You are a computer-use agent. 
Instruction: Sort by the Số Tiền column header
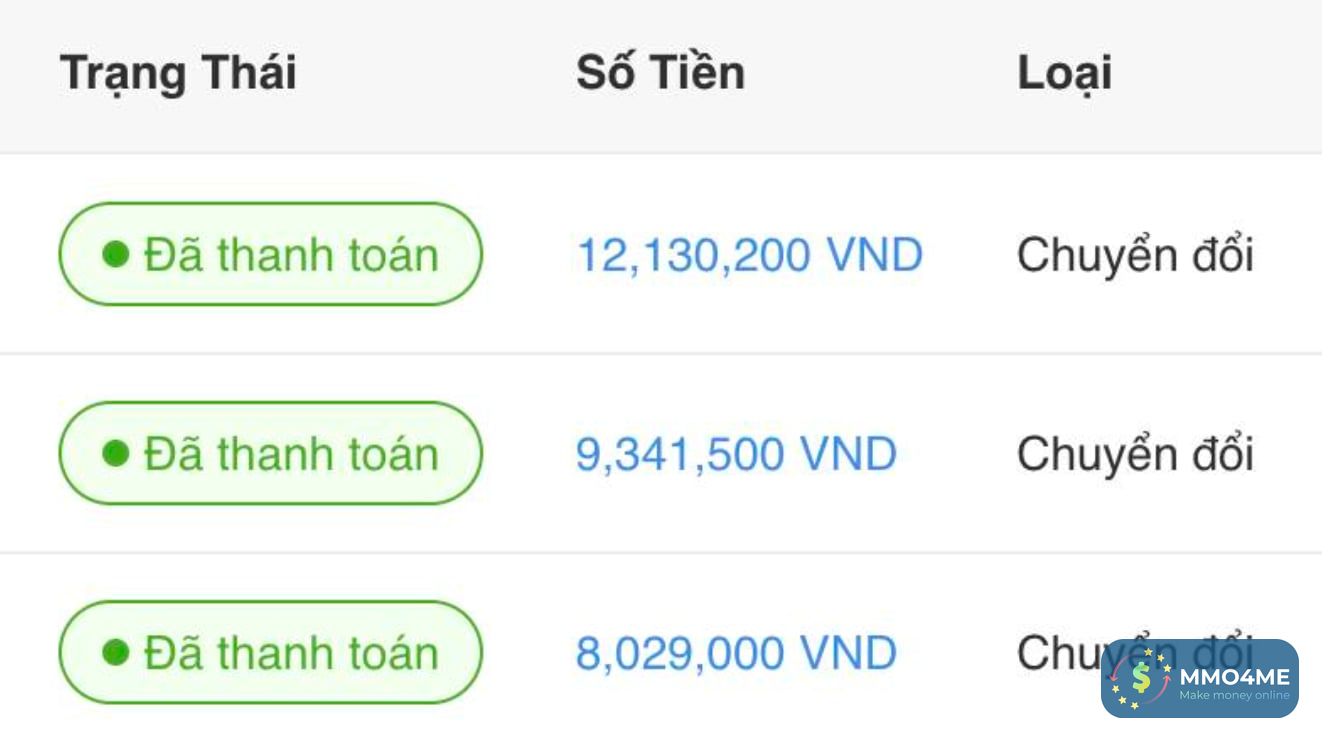coord(660,73)
